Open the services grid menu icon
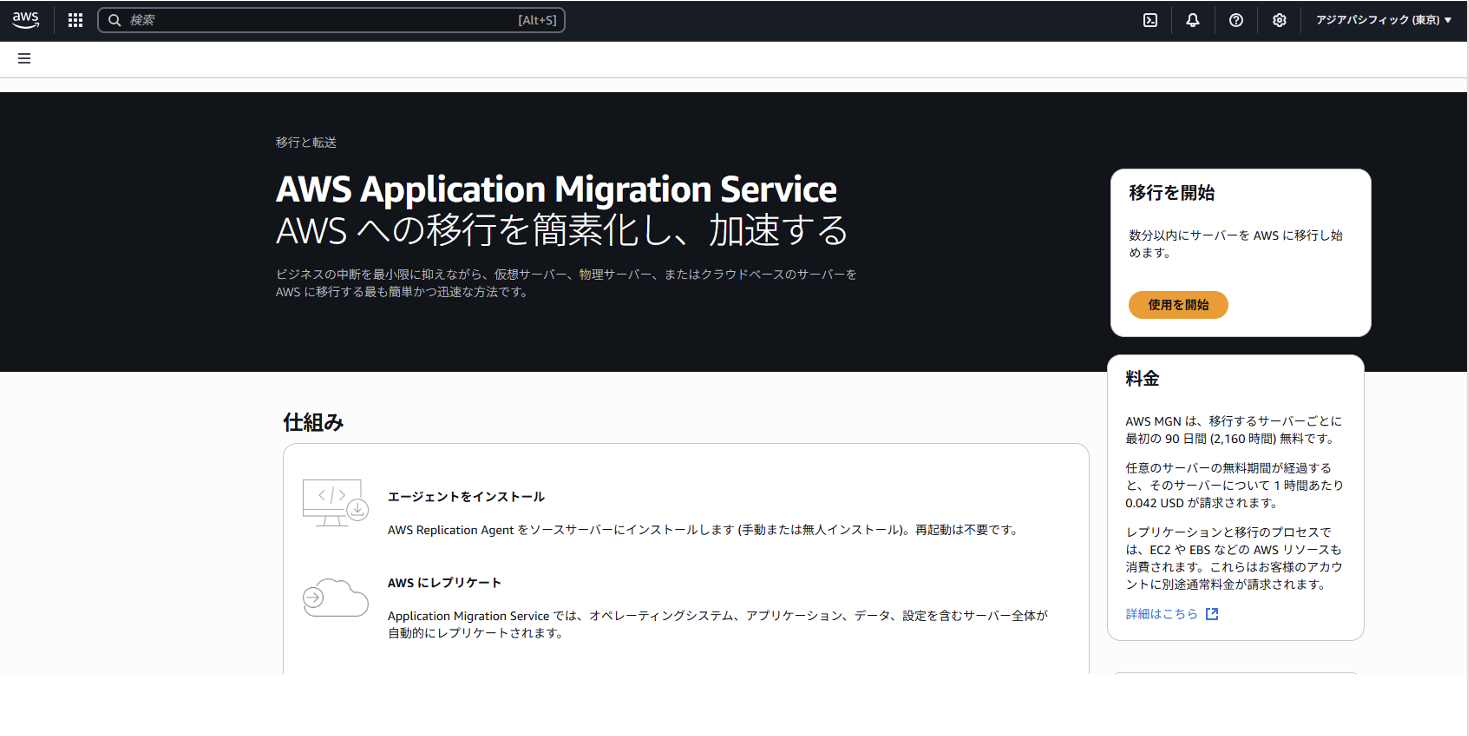 (75, 20)
